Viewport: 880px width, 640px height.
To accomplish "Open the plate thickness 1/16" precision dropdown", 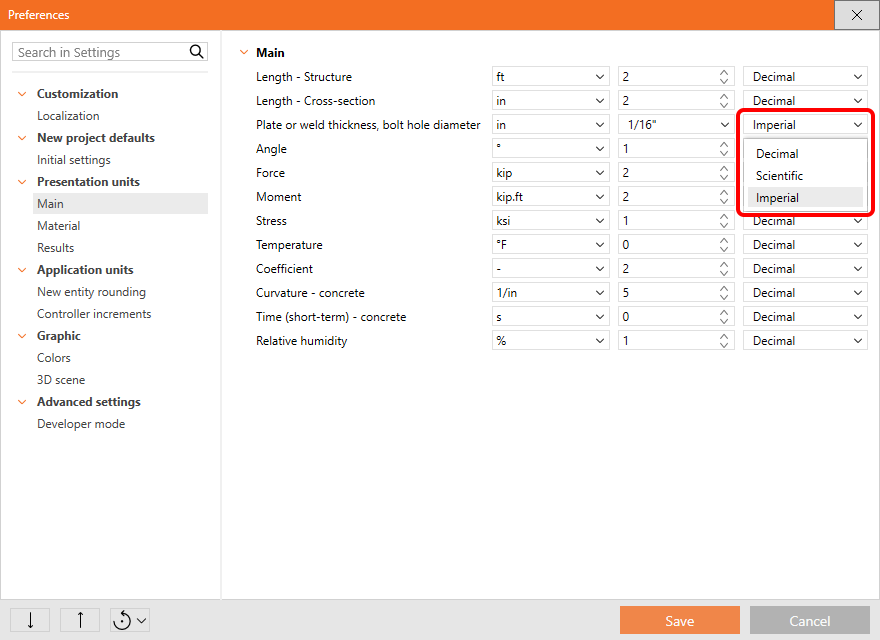I will click(x=676, y=125).
